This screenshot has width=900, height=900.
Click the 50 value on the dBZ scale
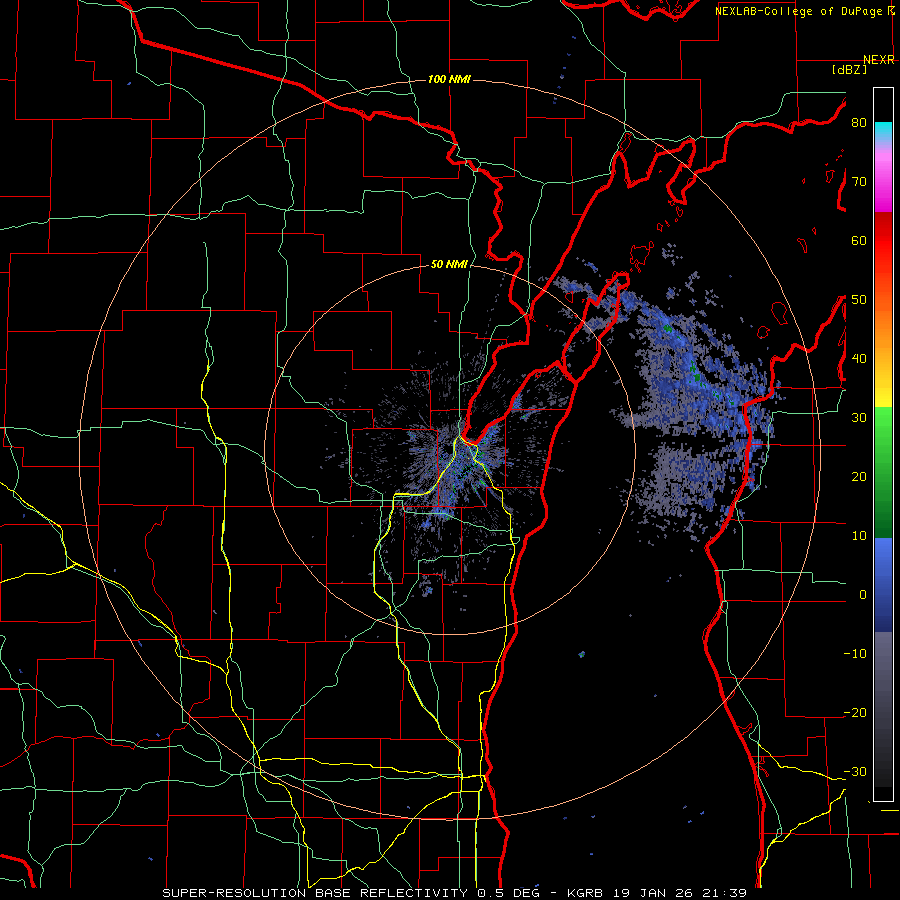click(859, 300)
